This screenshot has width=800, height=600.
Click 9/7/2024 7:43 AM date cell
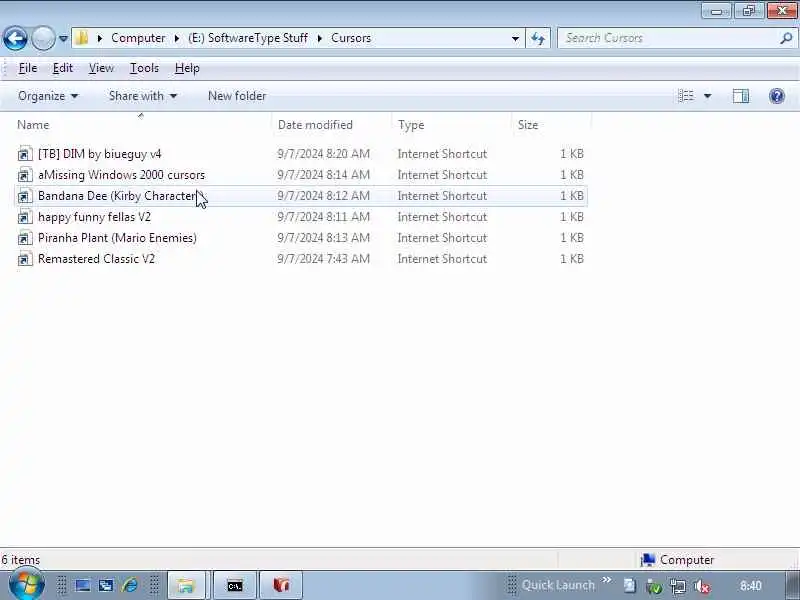click(323, 259)
